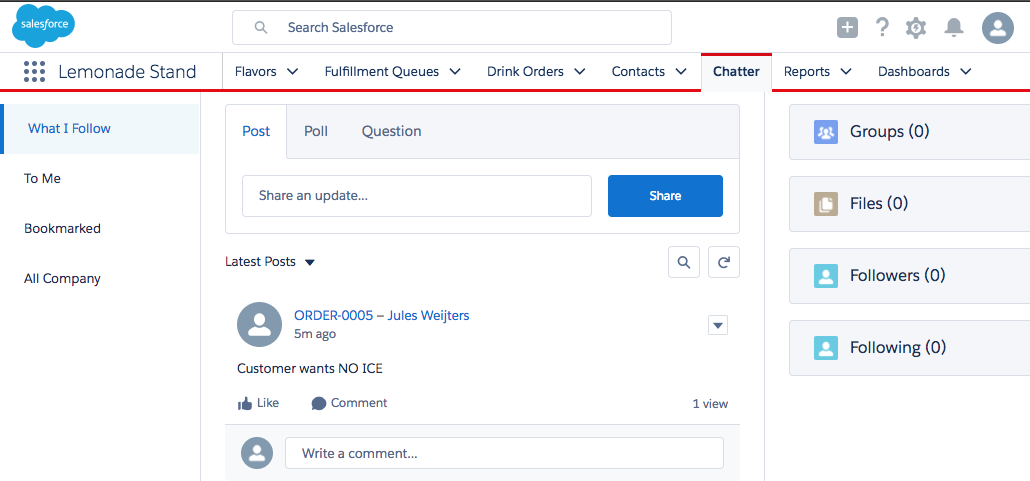Viewport: 1030px width, 481px height.
Task: Open the ORDER-0005 – Jules Weijters link
Action: point(381,315)
